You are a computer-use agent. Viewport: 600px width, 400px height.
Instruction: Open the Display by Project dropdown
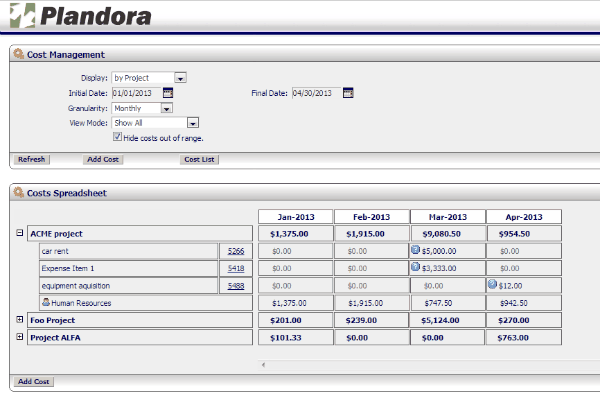click(181, 77)
